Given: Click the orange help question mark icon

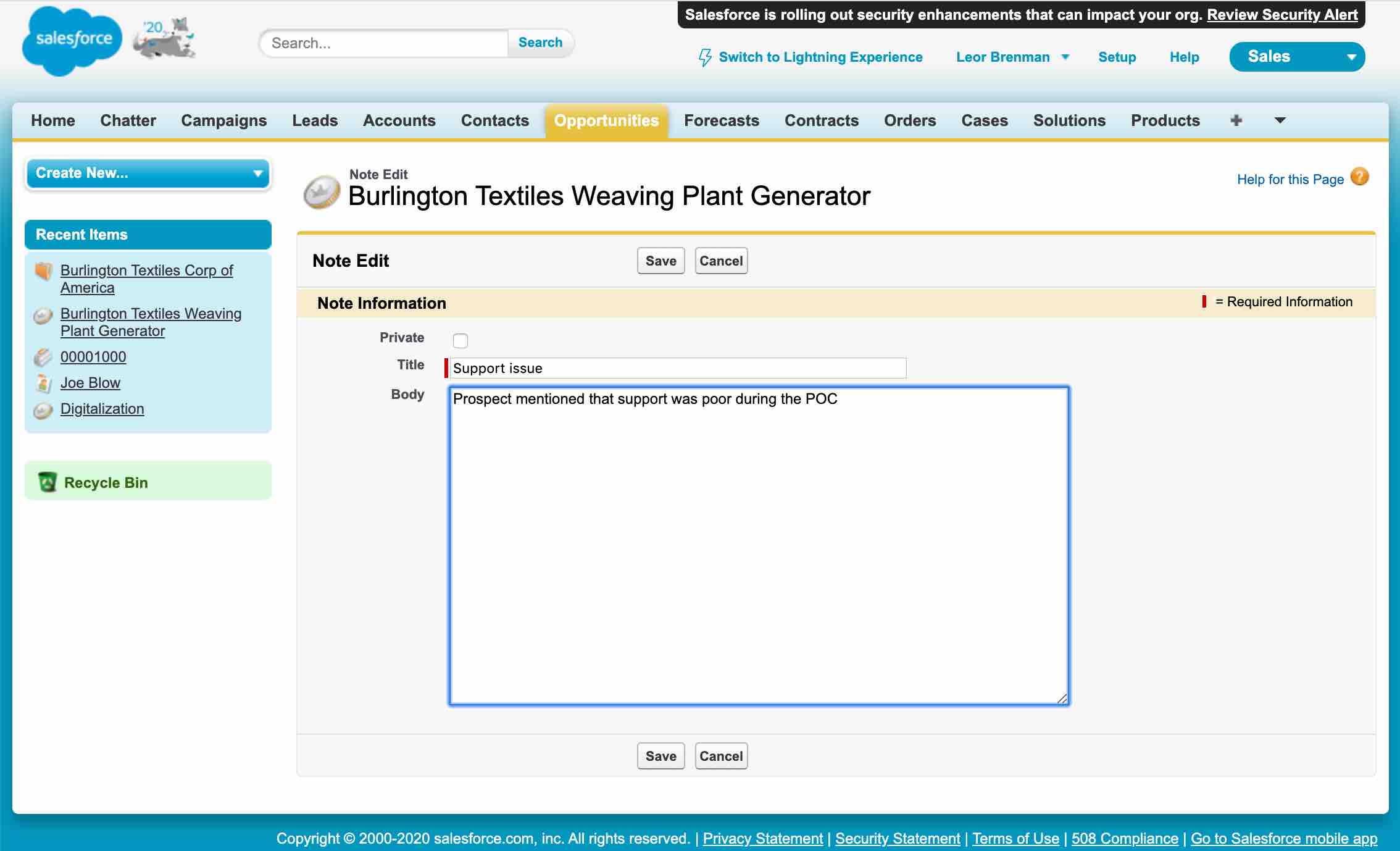Looking at the screenshot, I should tap(1359, 177).
